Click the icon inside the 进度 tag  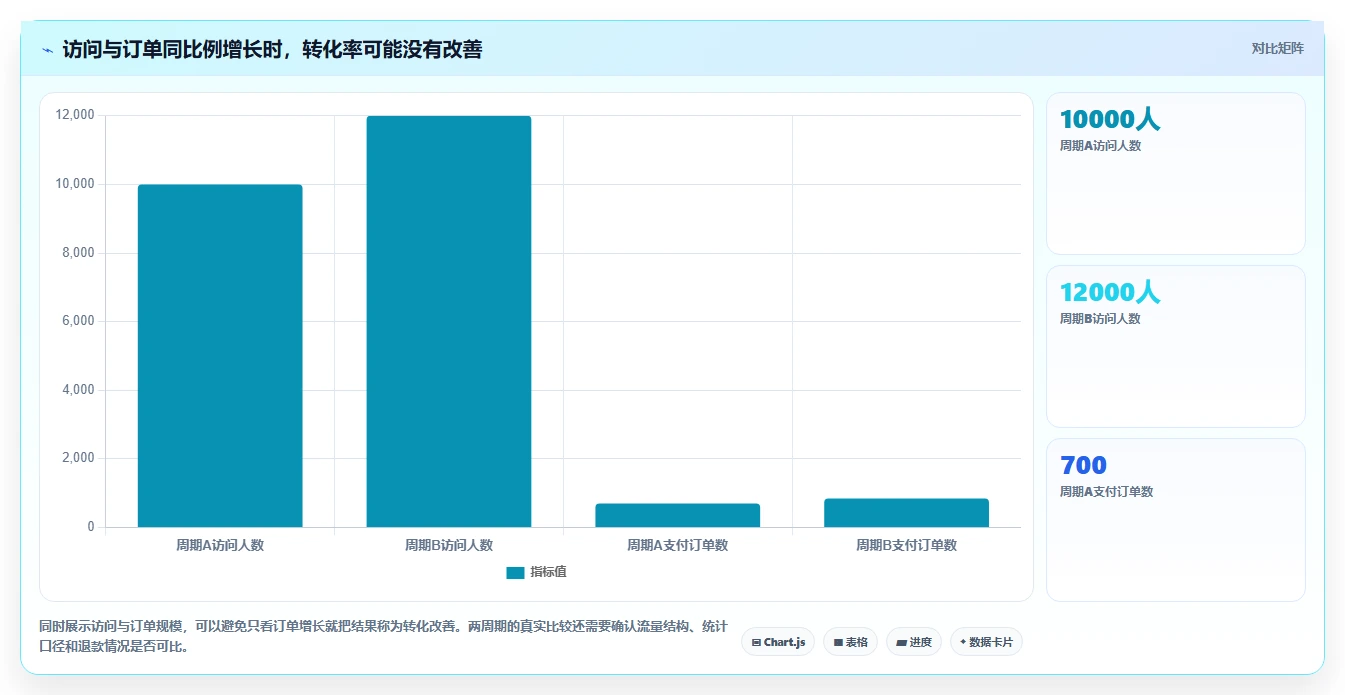(x=901, y=643)
